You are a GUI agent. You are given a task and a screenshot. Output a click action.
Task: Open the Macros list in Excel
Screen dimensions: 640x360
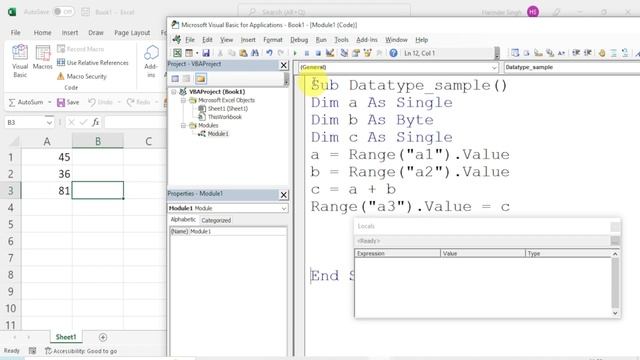coord(42,58)
